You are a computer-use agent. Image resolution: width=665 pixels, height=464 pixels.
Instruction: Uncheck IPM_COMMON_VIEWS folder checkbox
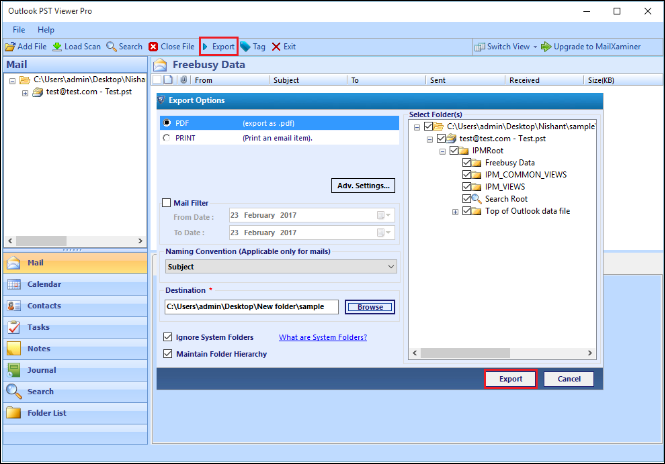467,175
